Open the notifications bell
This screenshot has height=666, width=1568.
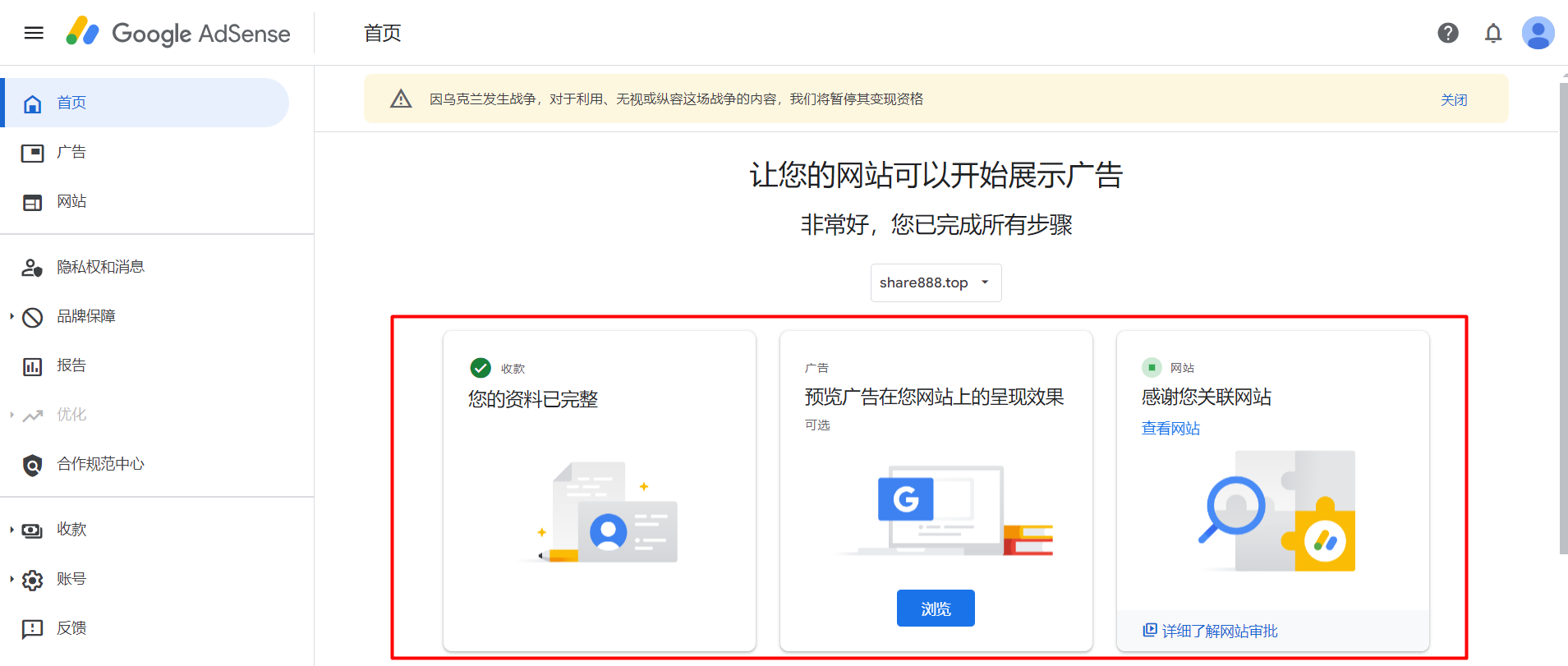pyautogui.click(x=1493, y=33)
